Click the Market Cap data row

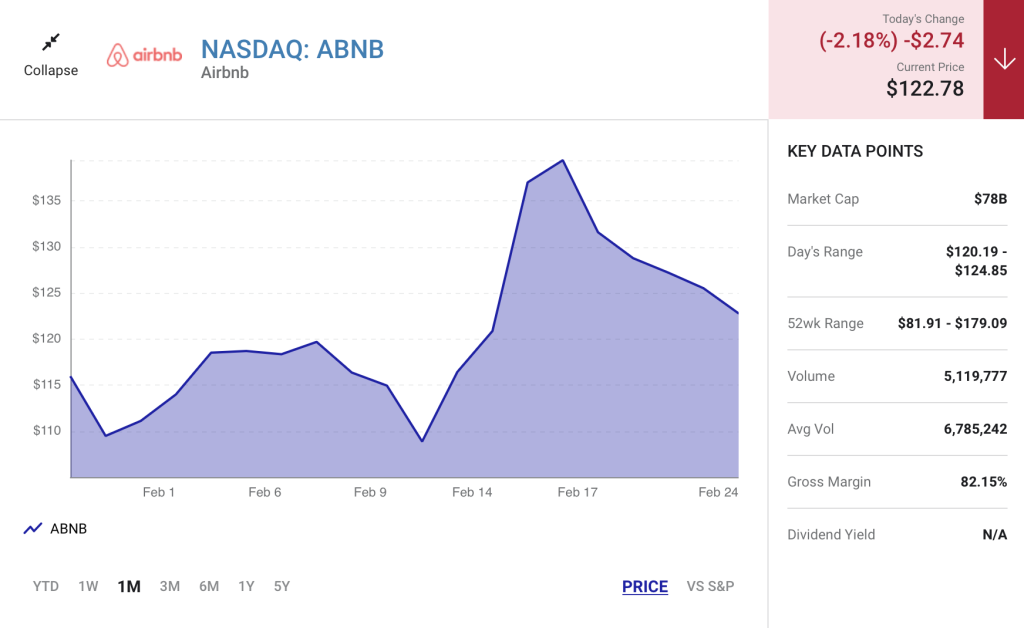(x=897, y=199)
